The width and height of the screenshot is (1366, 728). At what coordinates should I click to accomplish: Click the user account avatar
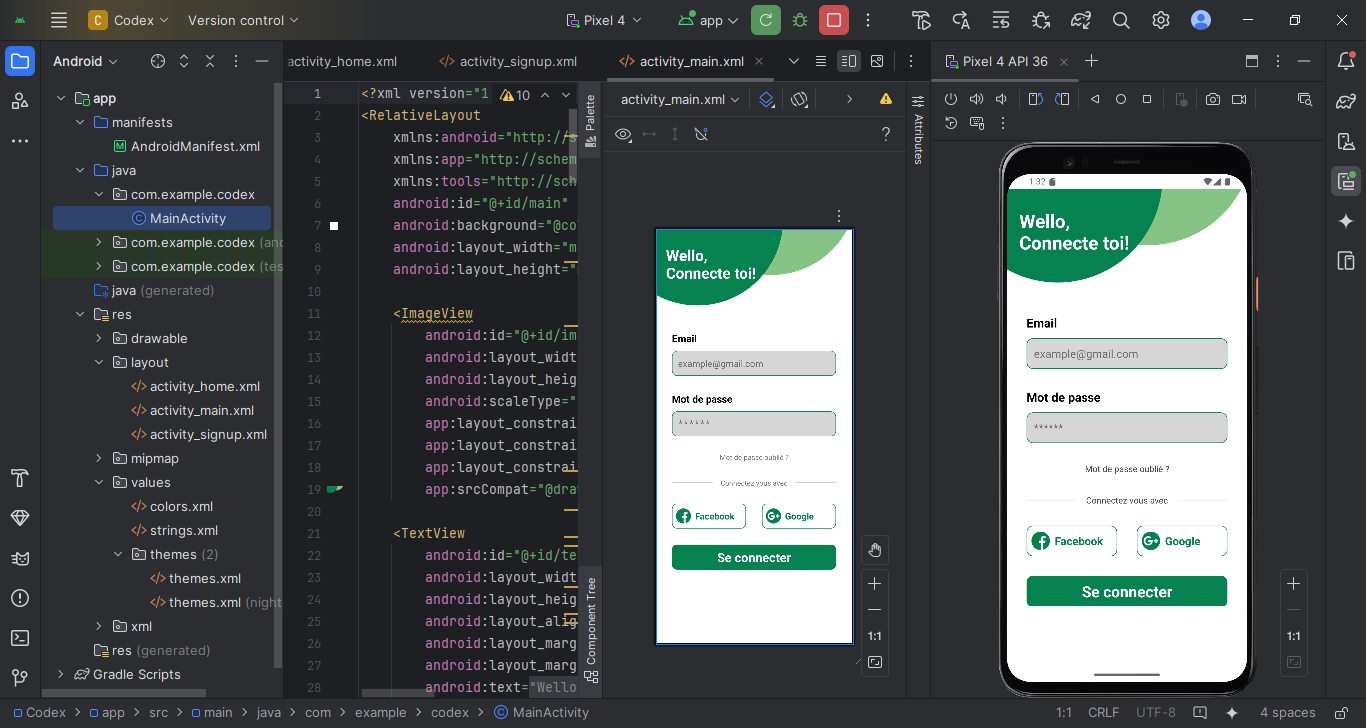1201,20
